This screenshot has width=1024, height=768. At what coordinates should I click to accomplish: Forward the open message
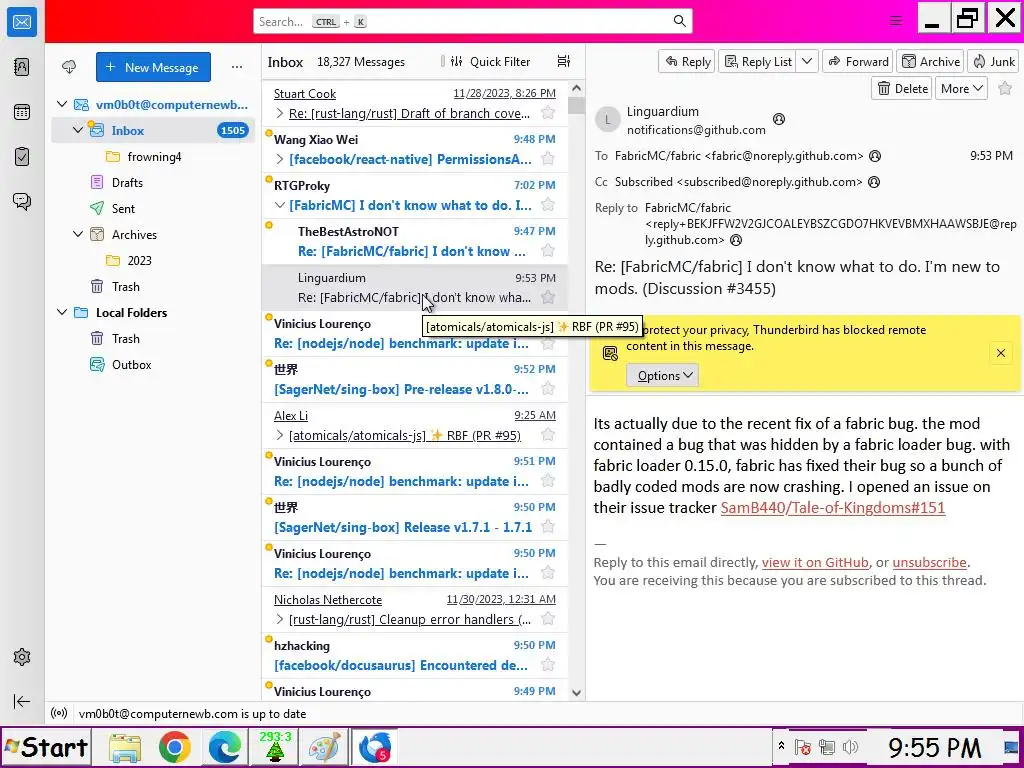[858, 61]
